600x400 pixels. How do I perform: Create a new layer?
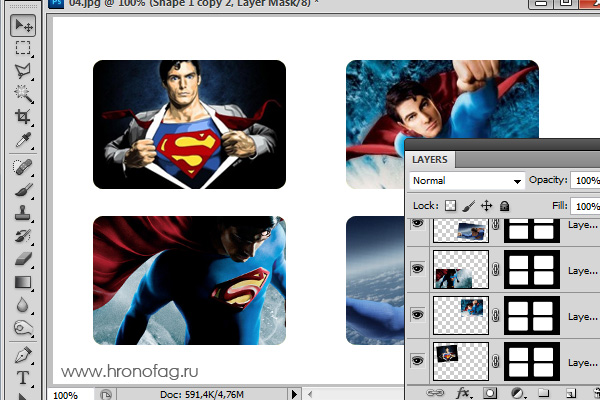(x=571, y=393)
